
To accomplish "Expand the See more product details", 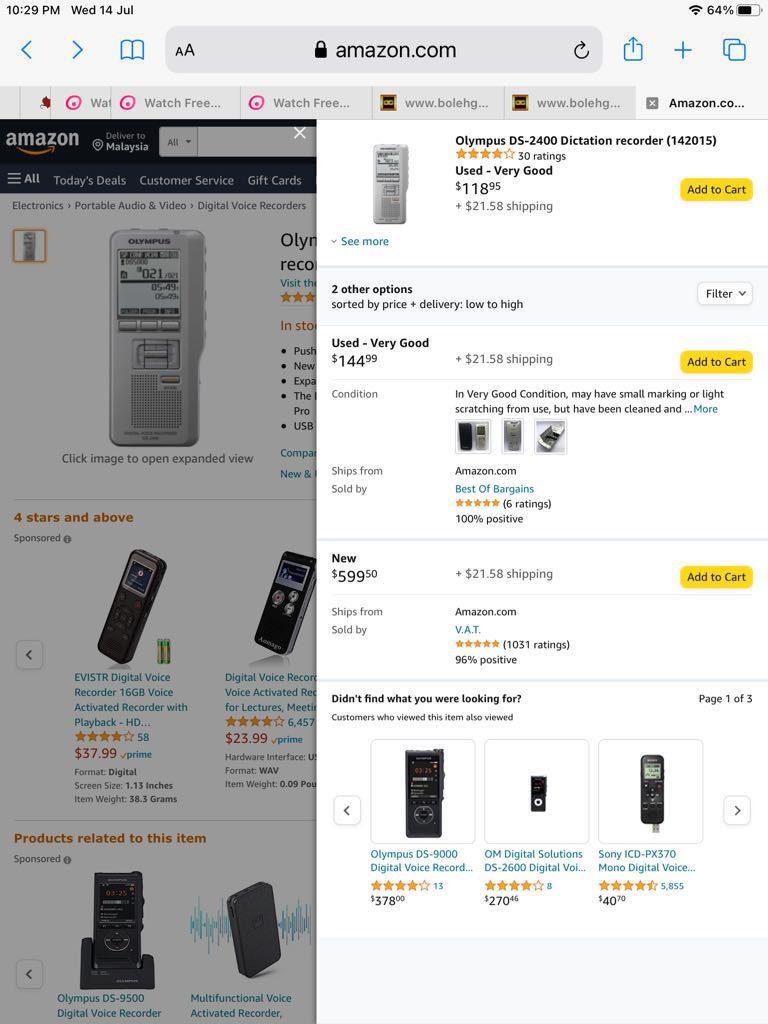I will point(360,241).
